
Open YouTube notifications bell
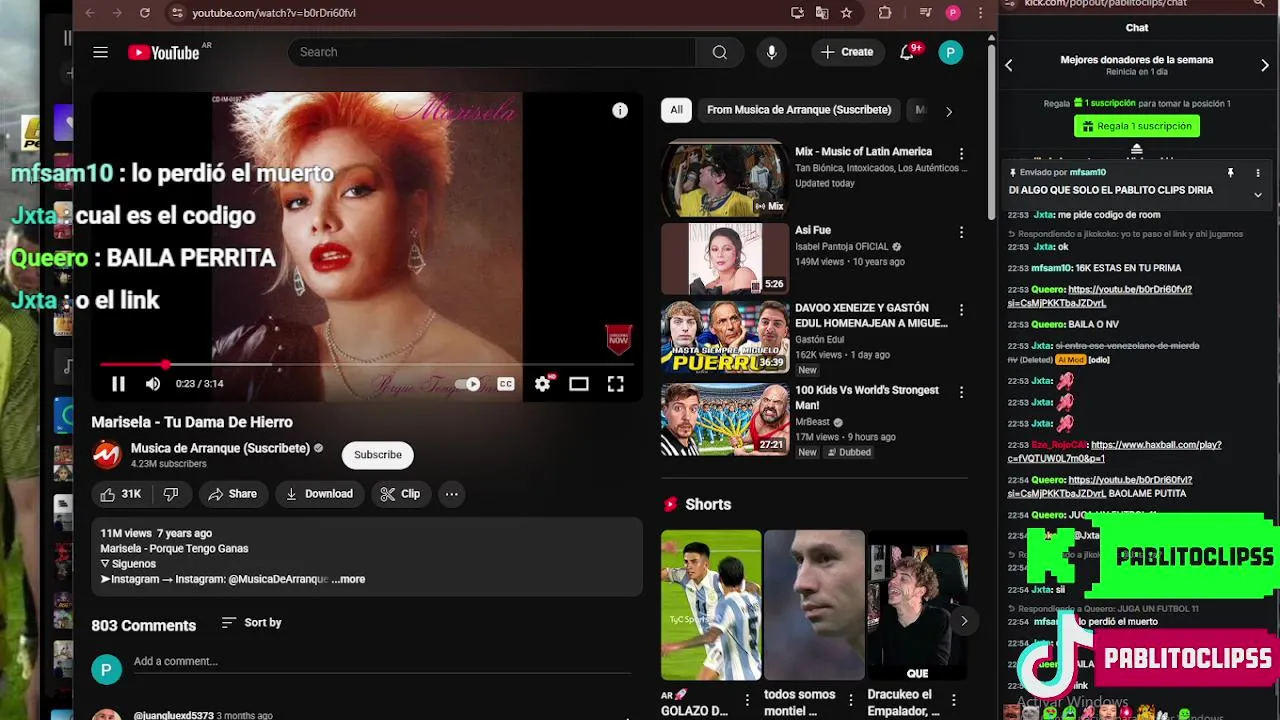click(907, 52)
